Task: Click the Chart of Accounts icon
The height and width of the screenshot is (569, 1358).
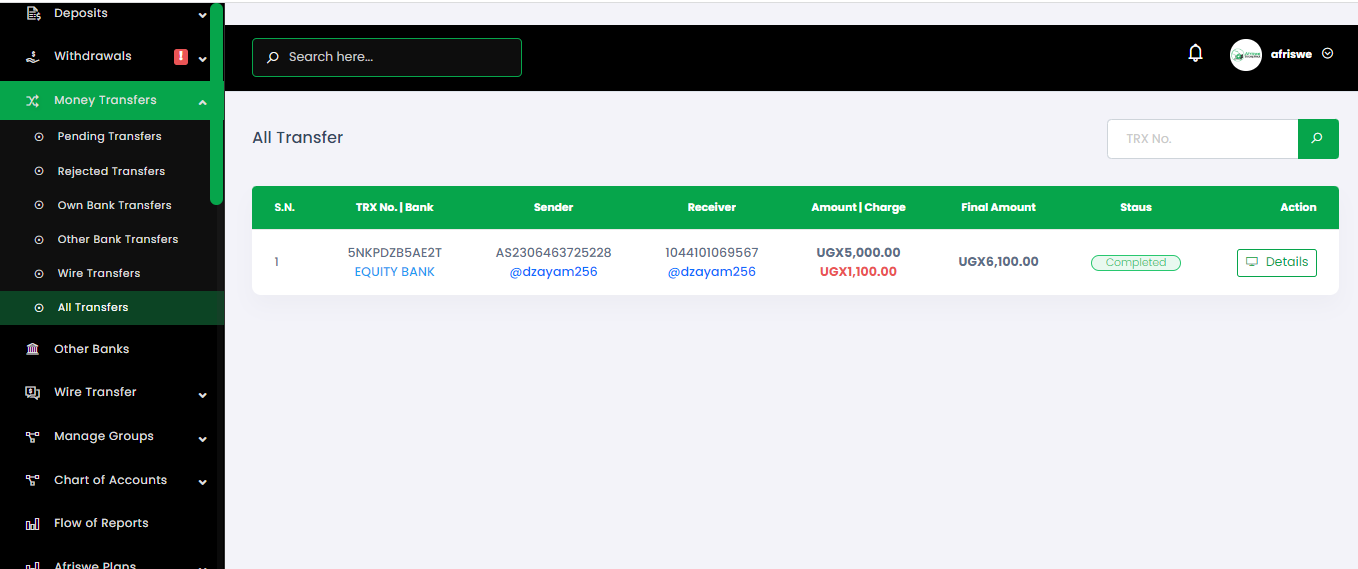Action: point(33,480)
